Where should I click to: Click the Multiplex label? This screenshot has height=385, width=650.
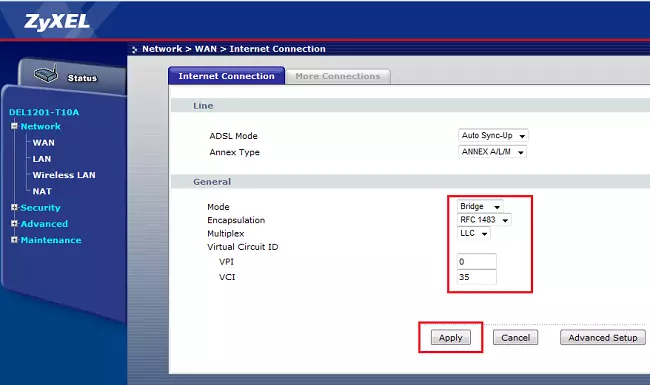pyautogui.click(x=226, y=234)
